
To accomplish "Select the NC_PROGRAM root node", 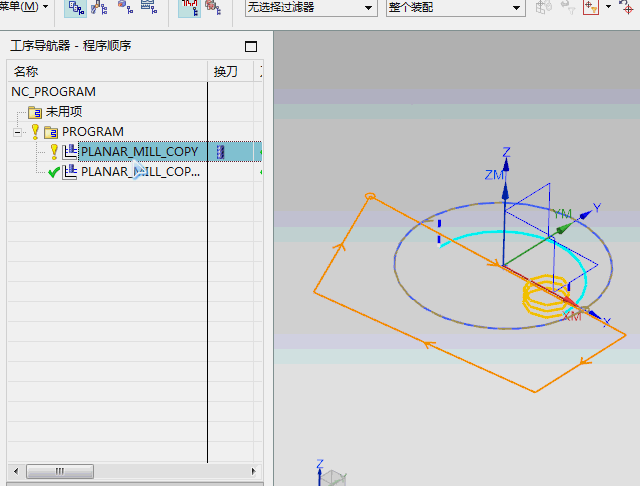I will pos(53,92).
